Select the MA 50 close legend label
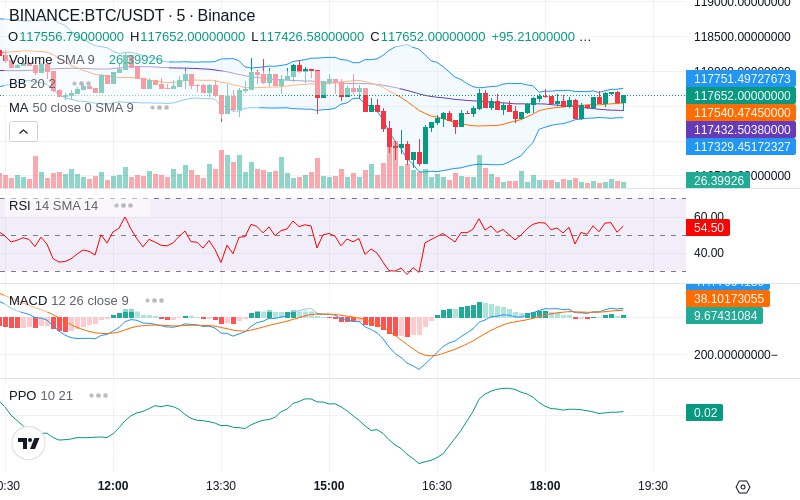 click(71, 108)
